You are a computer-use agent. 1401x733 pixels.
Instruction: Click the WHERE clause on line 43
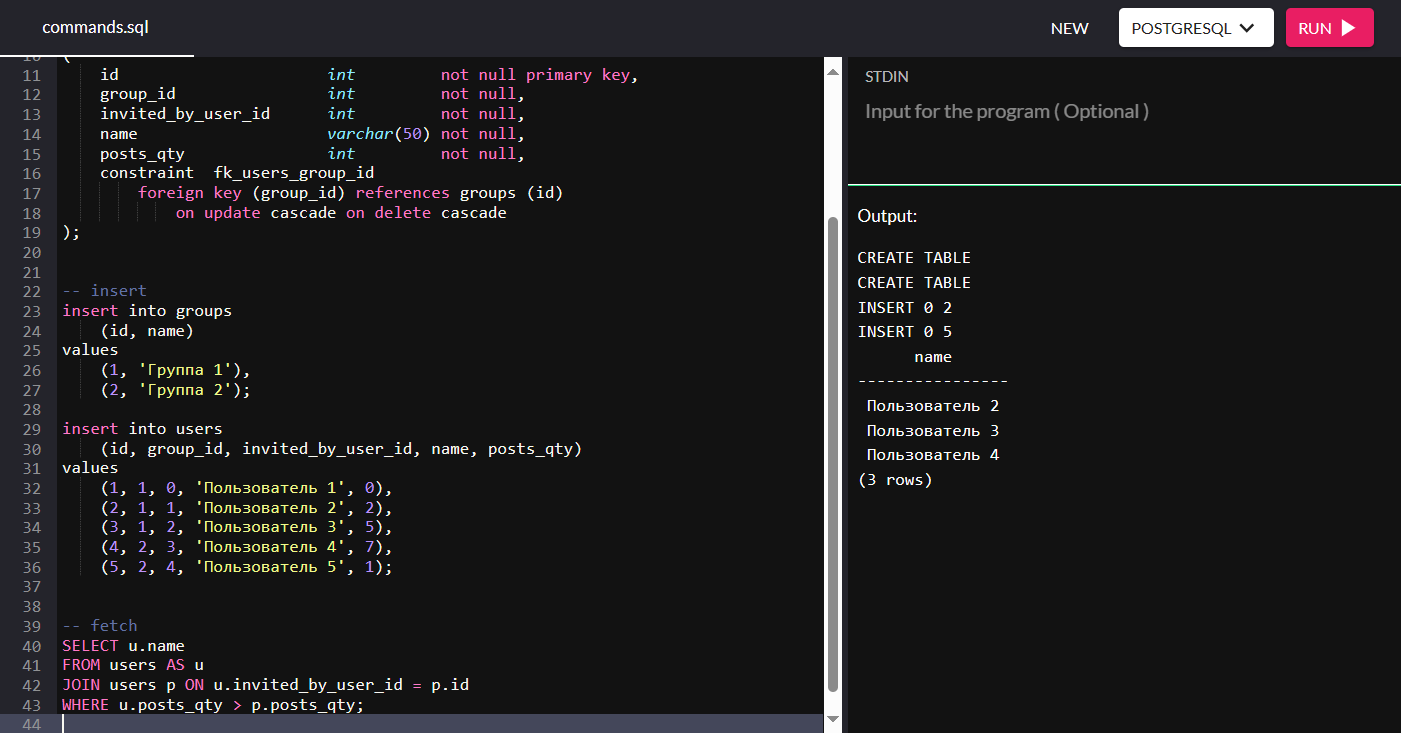click(x=213, y=705)
